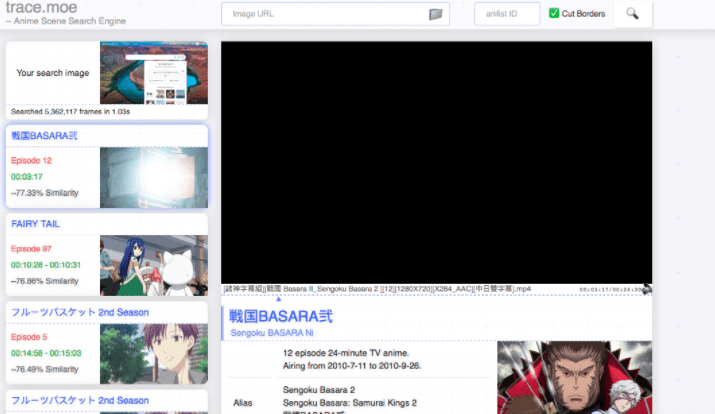Select the FAIRY TAIL search result

(x=35, y=224)
